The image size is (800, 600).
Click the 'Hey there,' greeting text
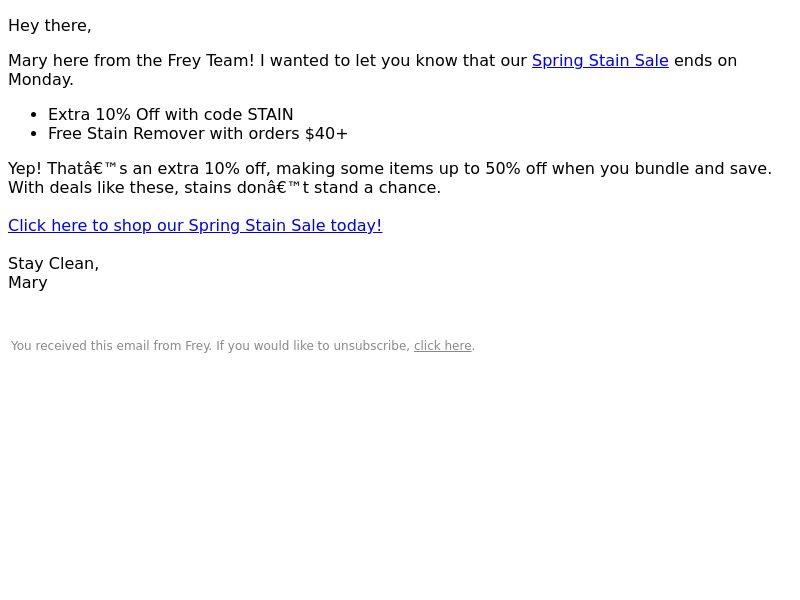pos(50,26)
